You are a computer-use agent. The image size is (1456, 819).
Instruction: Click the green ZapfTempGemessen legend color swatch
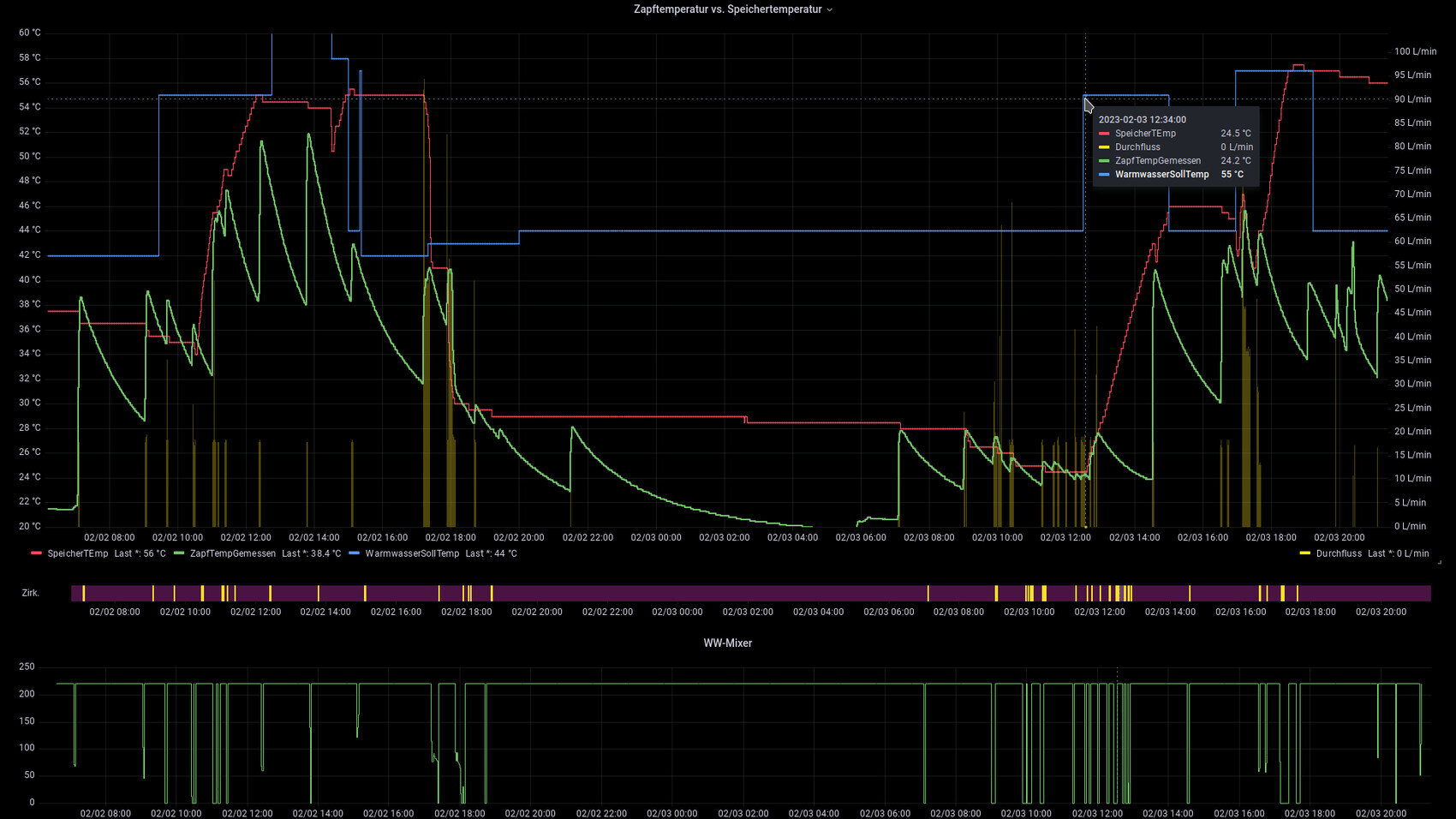pyautogui.click(x=179, y=553)
